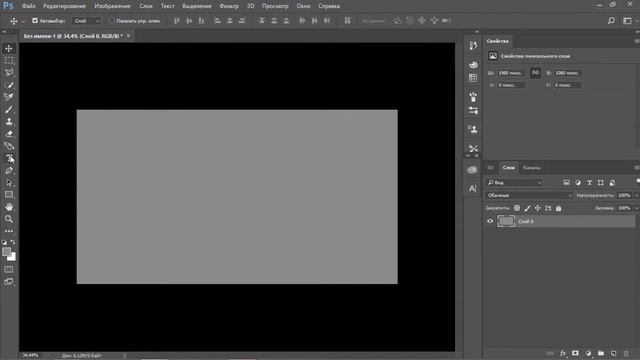Open the opacity slider arrow
Image resolution: width=640 pixels, height=360 pixels.
tap(636, 195)
